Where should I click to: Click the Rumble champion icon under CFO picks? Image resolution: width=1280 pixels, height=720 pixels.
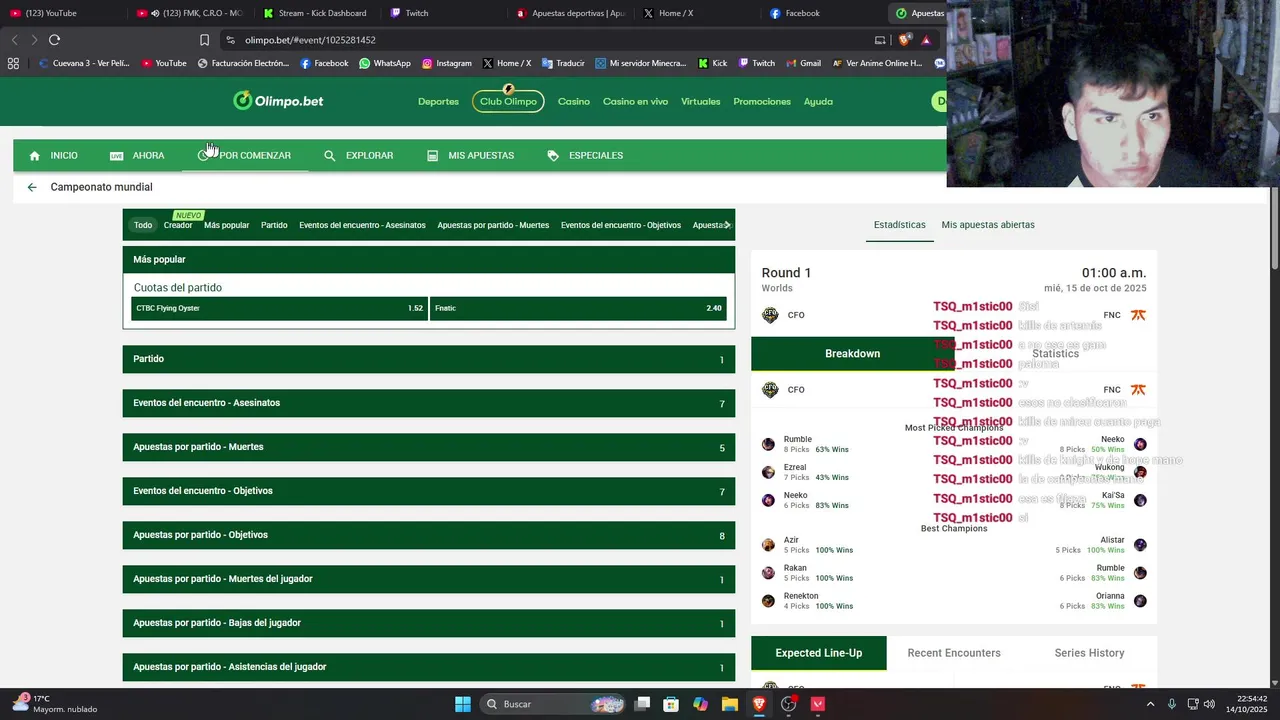768,444
